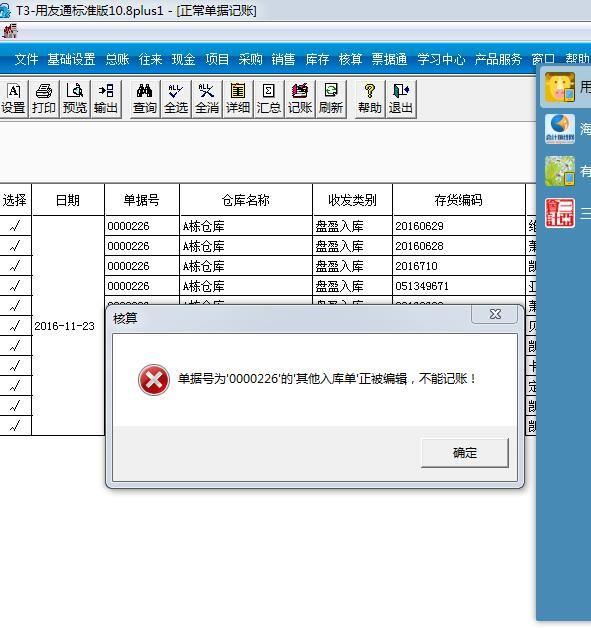This screenshot has height=628, width=591.
Task: Select 盘盈入库 cell in row 20160629
Action: click(x=352, y=226)
